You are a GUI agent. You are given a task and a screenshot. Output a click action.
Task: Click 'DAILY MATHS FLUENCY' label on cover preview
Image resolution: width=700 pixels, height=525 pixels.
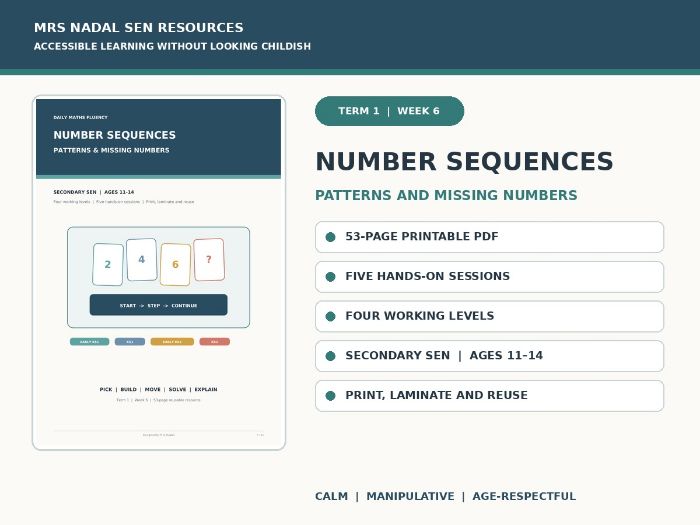coord(80,117)
